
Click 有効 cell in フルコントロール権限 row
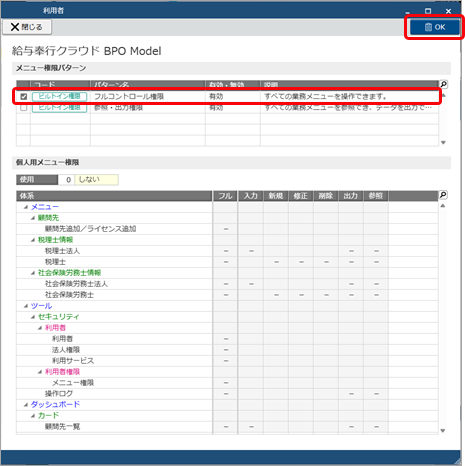233,97
